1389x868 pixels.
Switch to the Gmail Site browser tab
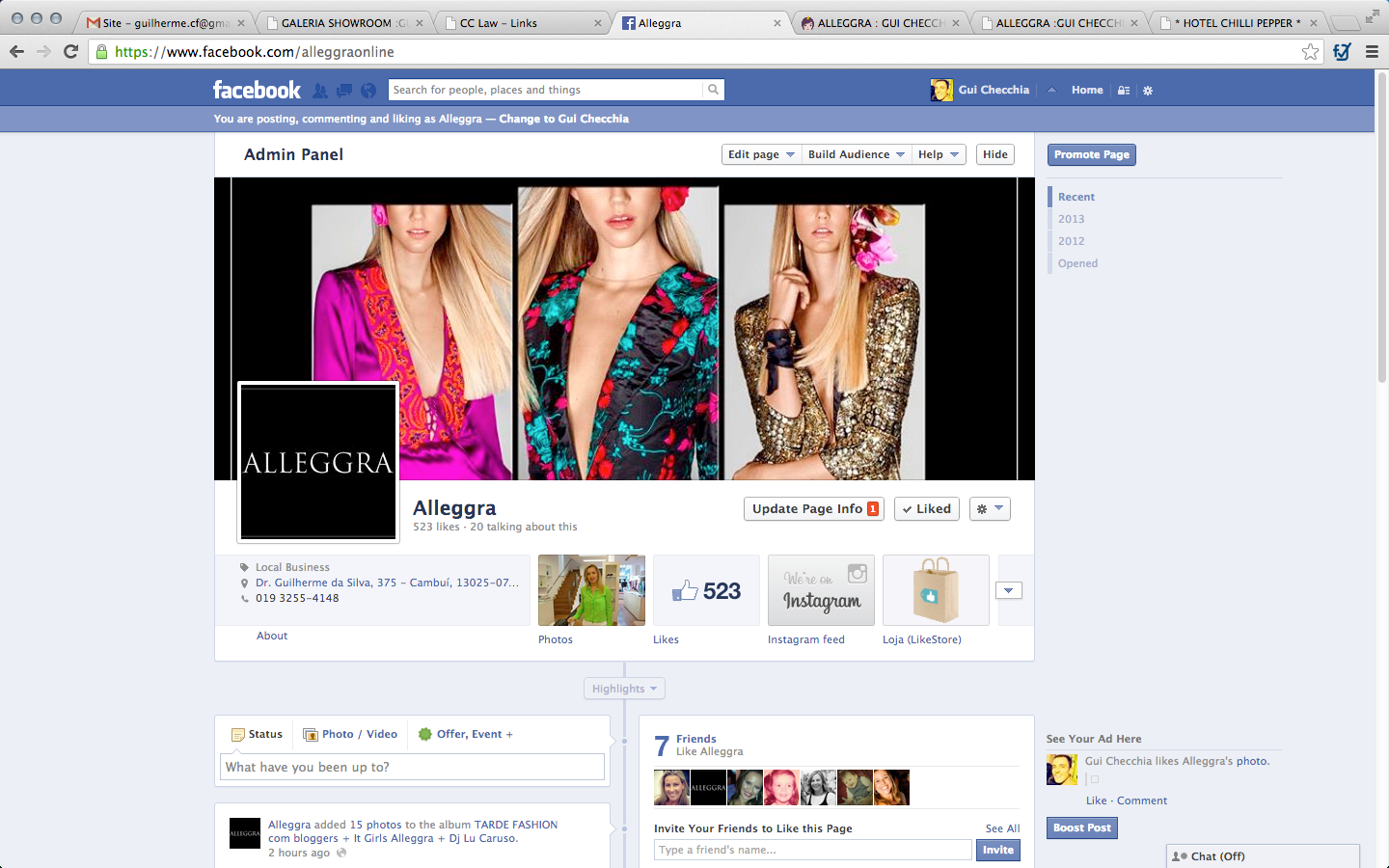point(166,22)
